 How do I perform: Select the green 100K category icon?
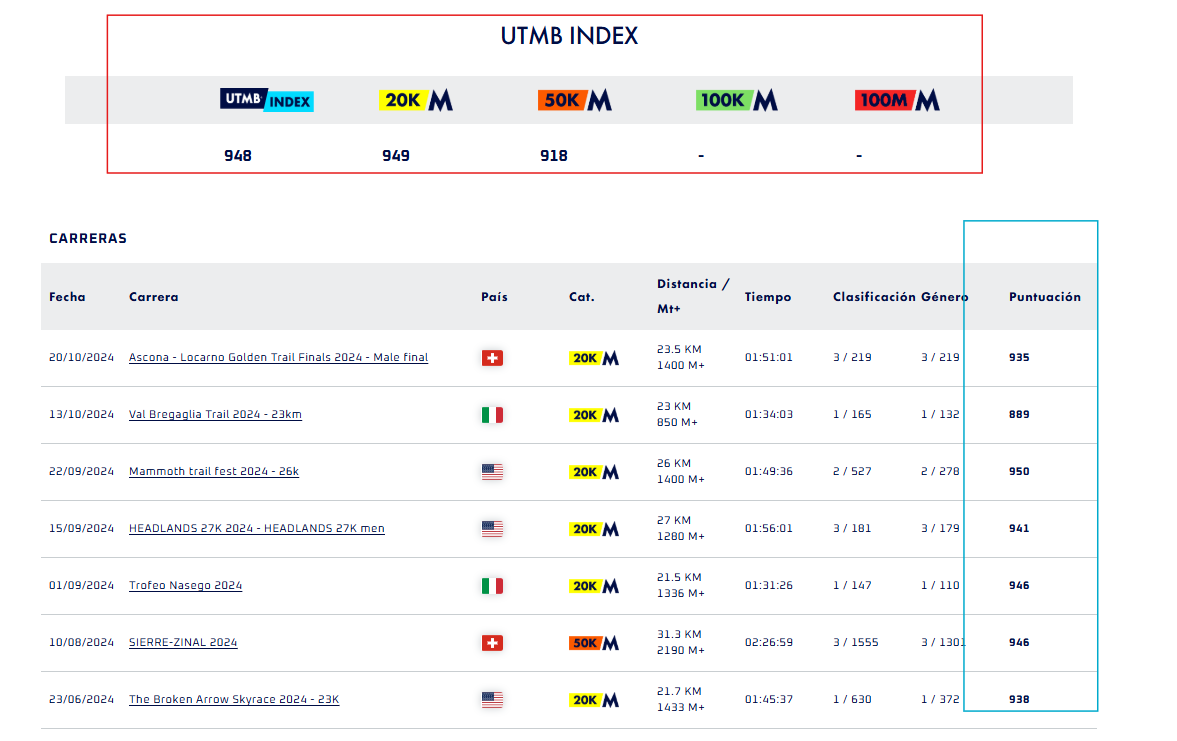coord(736,99)
